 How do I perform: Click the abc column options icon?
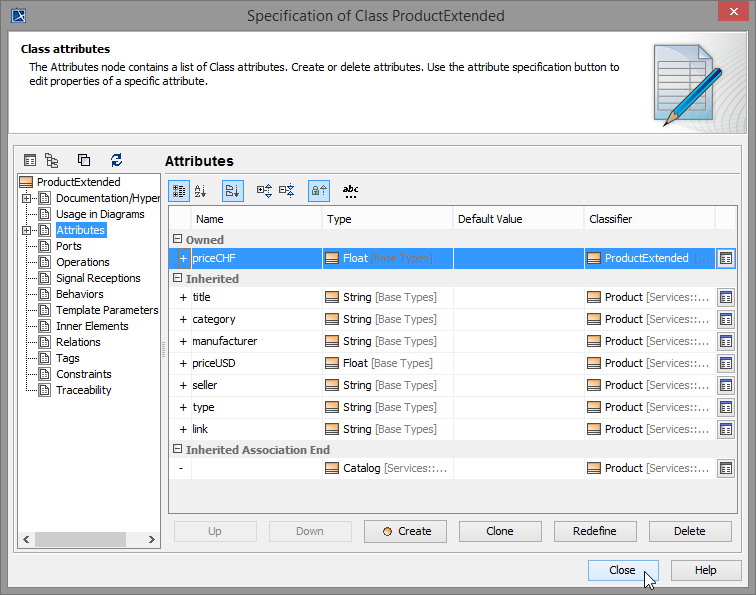(x=350, y=190)
